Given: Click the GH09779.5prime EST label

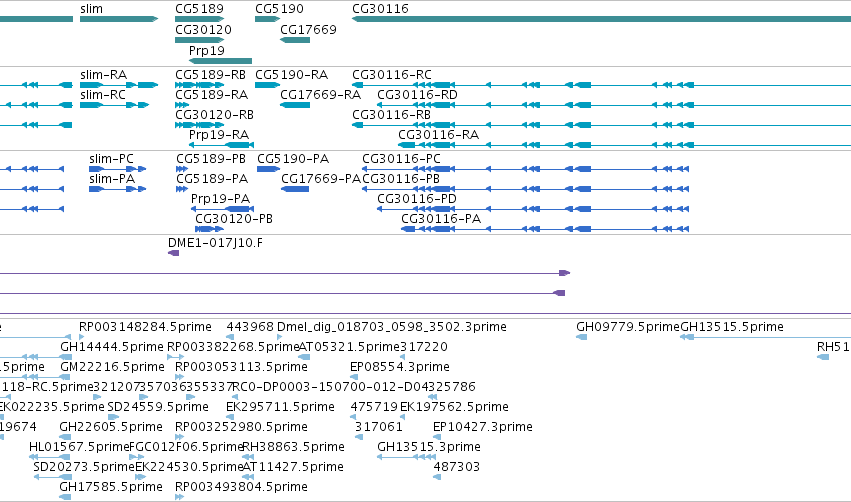Looking at the screenshot, I should point(628,327).
